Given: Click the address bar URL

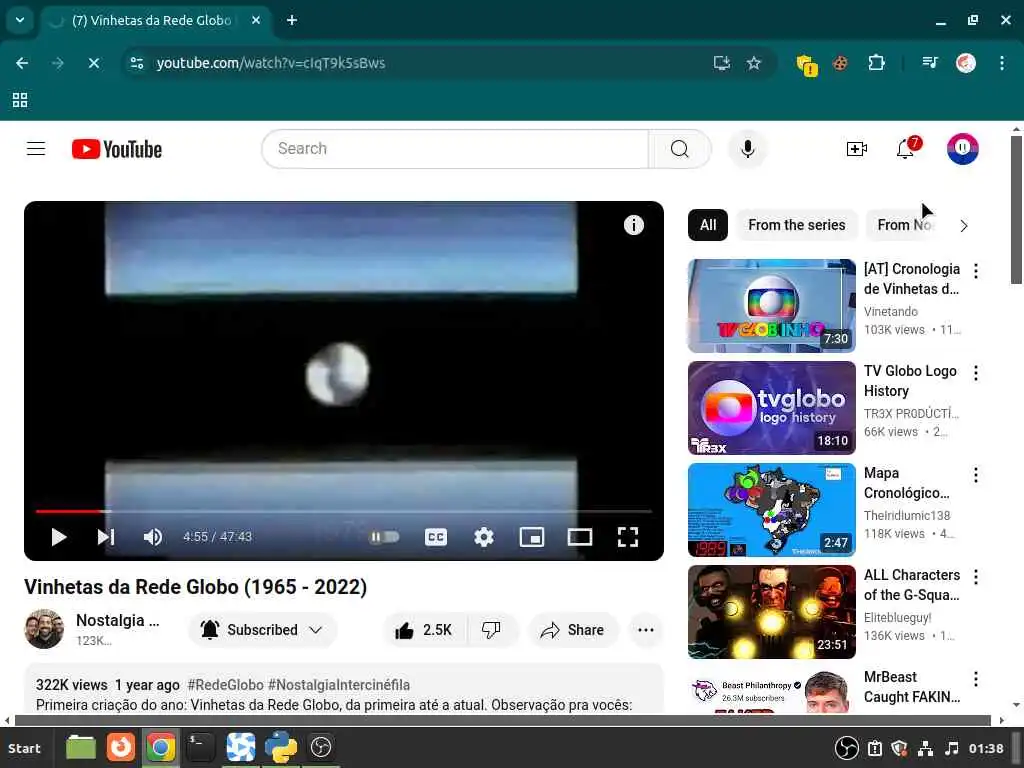Looking at the screenshot, I should click(x=270, y=63).
